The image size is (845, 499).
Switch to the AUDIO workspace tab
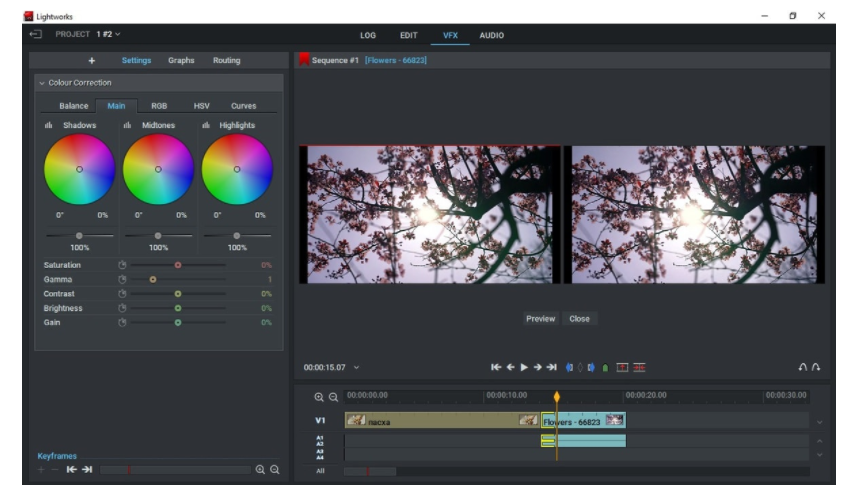coord(491,35)
